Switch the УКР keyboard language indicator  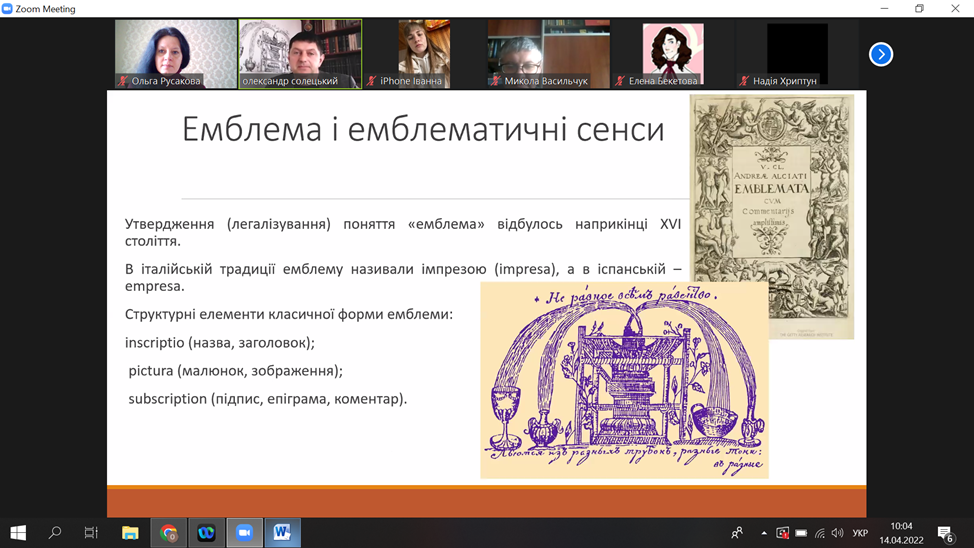(x=860, y=533)
